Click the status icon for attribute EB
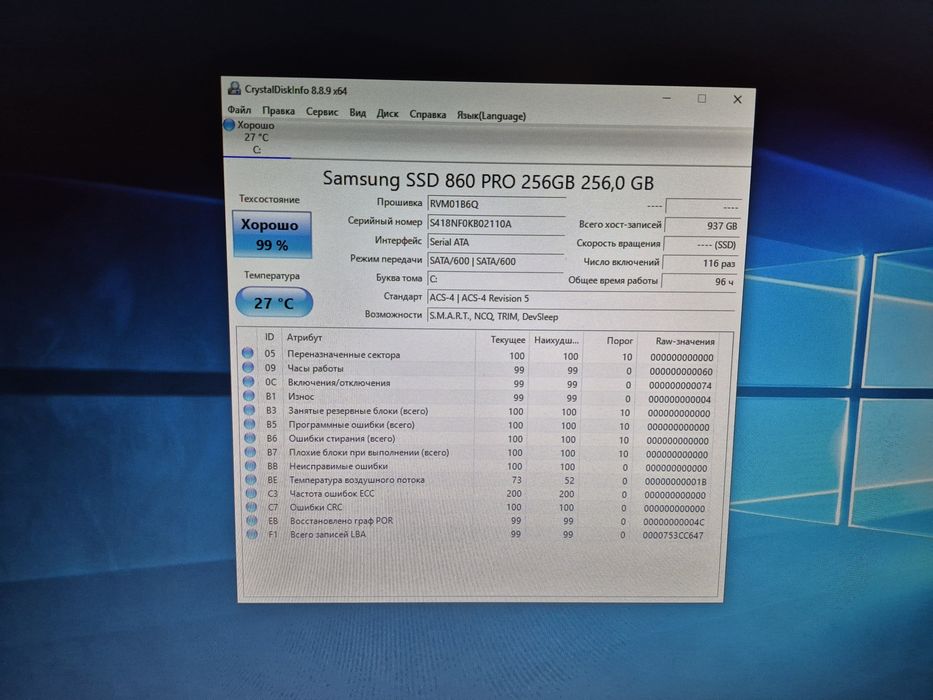Screen dimensions: 933x700 coord(252,520)
